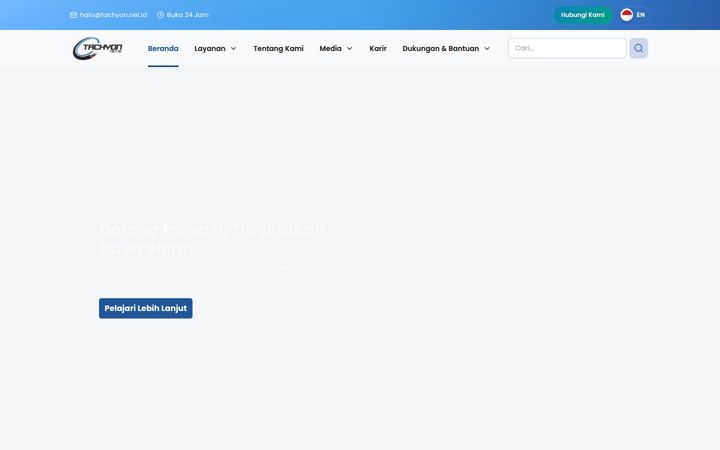720x450 pixels.
Task: Click the Buka 24 Jam text
Action: pyautogui.click(x=187, y=15)
